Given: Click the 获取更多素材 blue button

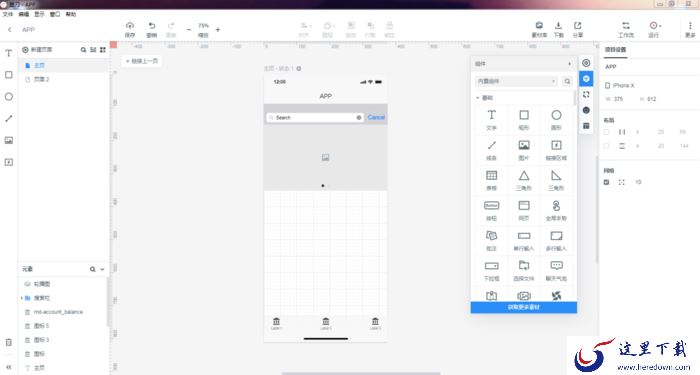Looking at the screenshot, I should click(x=524, y=307).
